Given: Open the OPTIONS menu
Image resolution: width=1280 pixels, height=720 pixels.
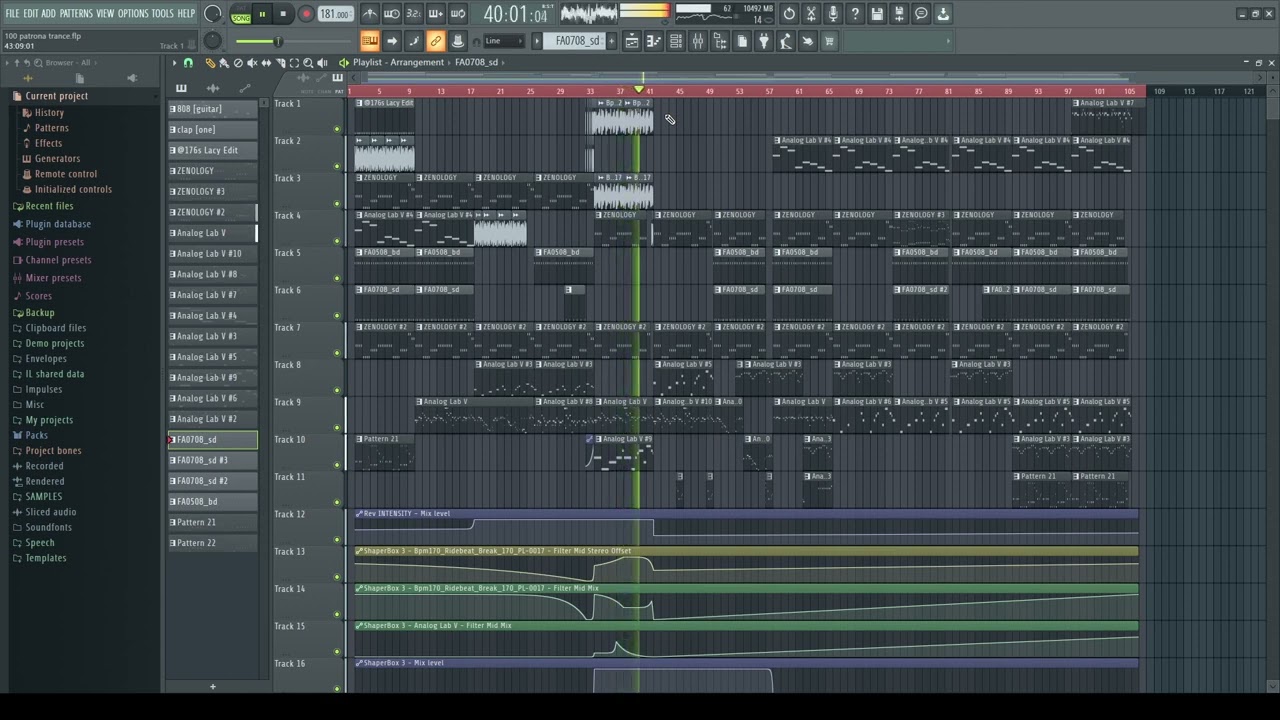Looking at the screenshot, I should tap(133, 13).
